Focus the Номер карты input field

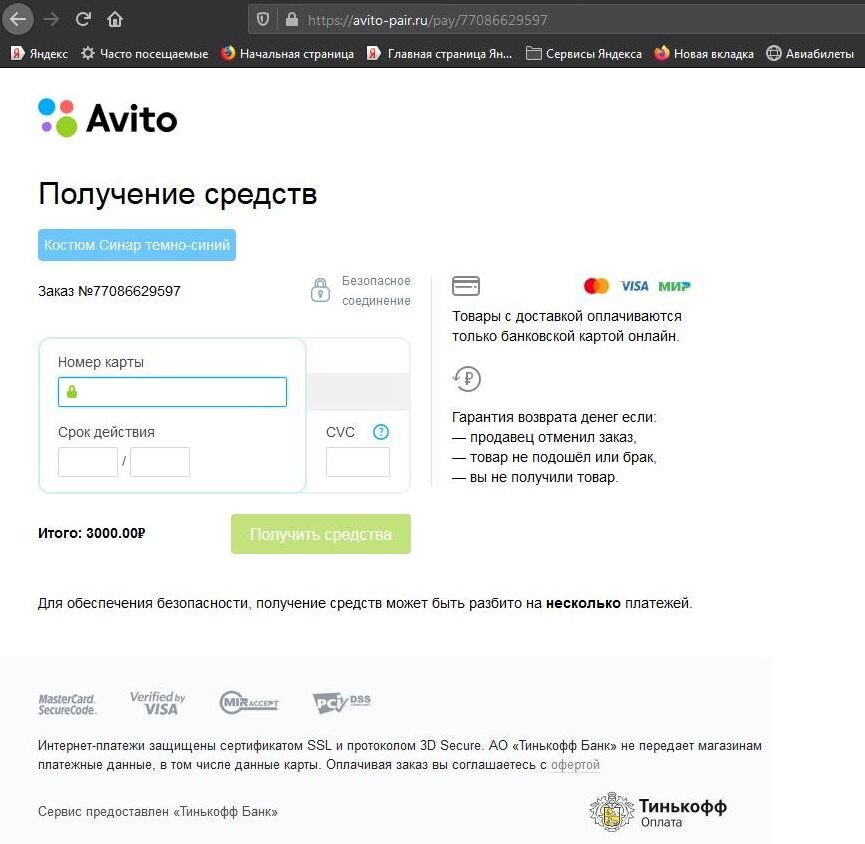point(172,392)
